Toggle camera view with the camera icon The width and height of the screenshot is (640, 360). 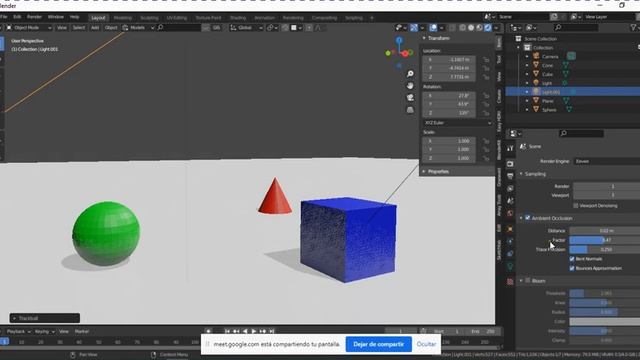tap(410, 98)
